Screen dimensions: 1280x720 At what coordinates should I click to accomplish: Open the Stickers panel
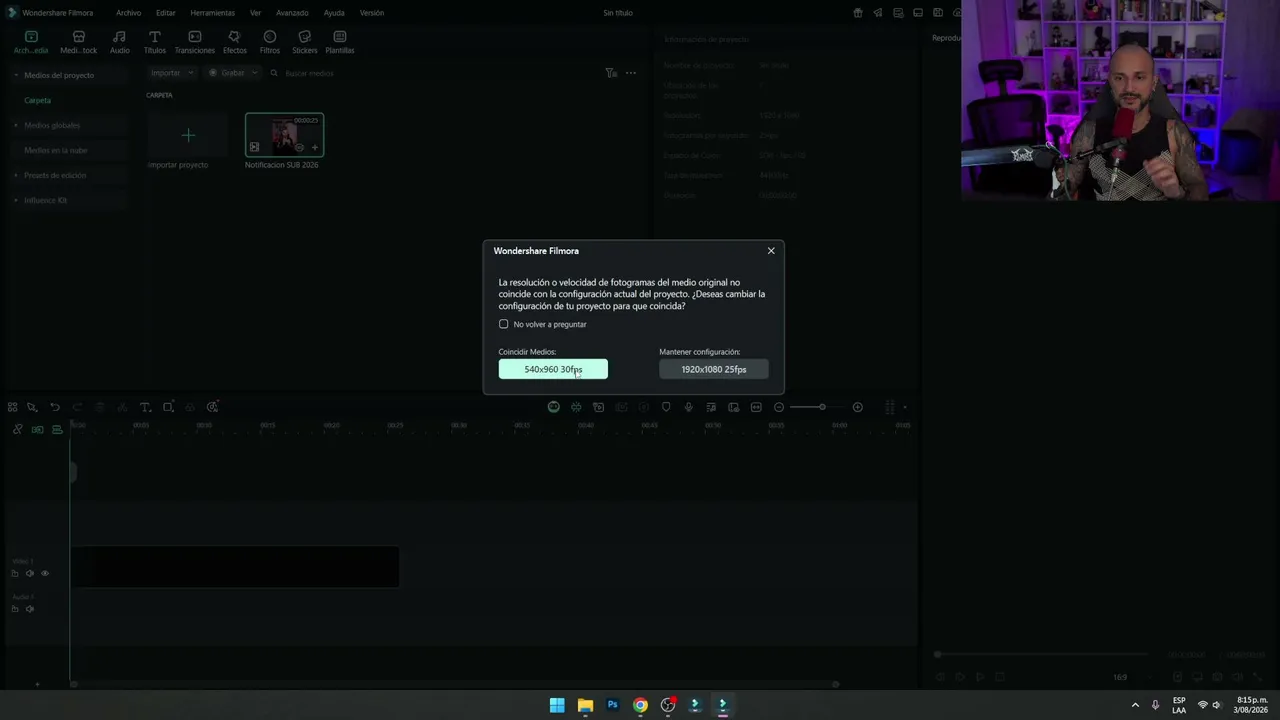pos(305,41)
